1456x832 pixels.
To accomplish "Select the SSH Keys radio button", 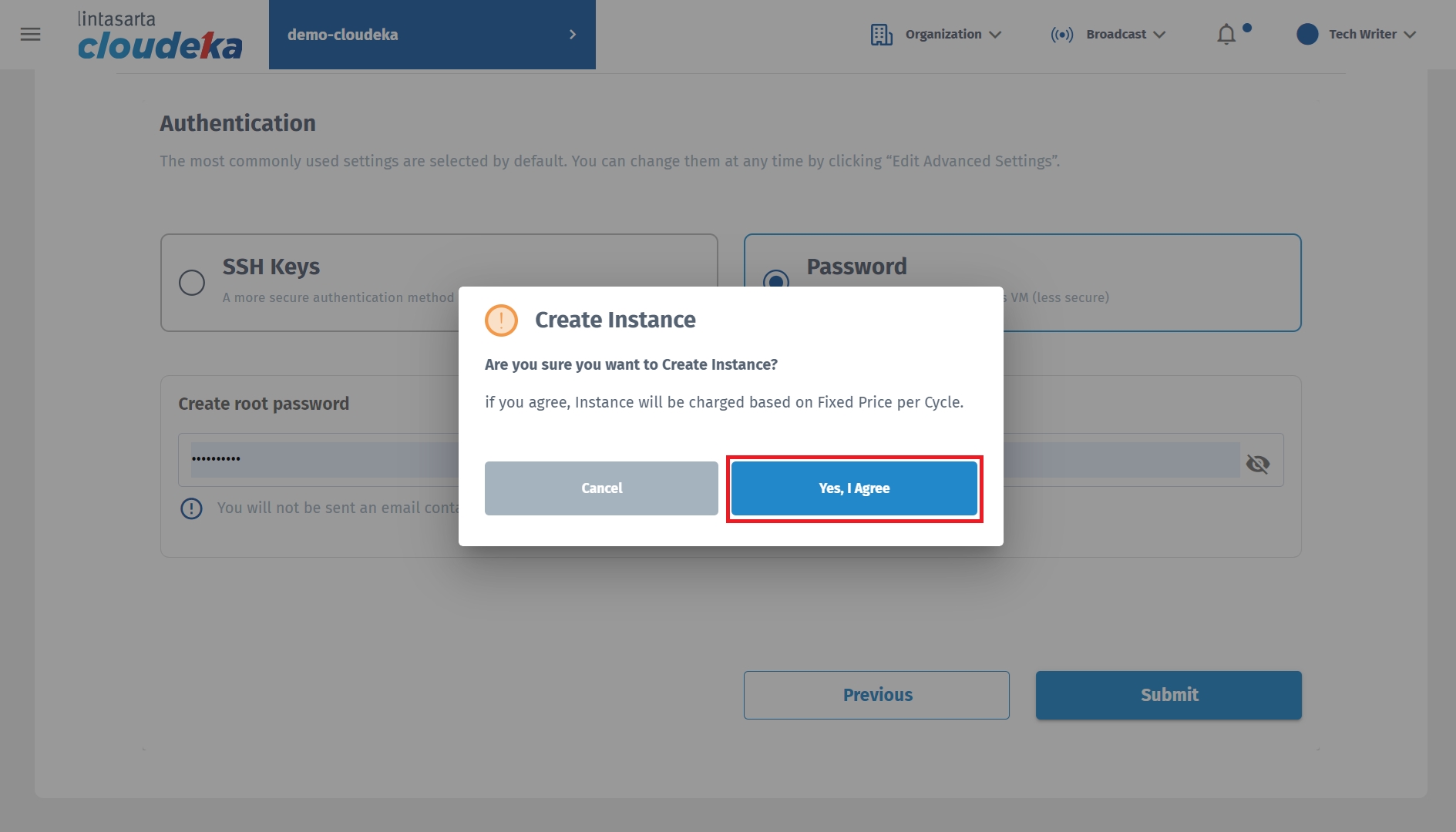I will point(192,283).
